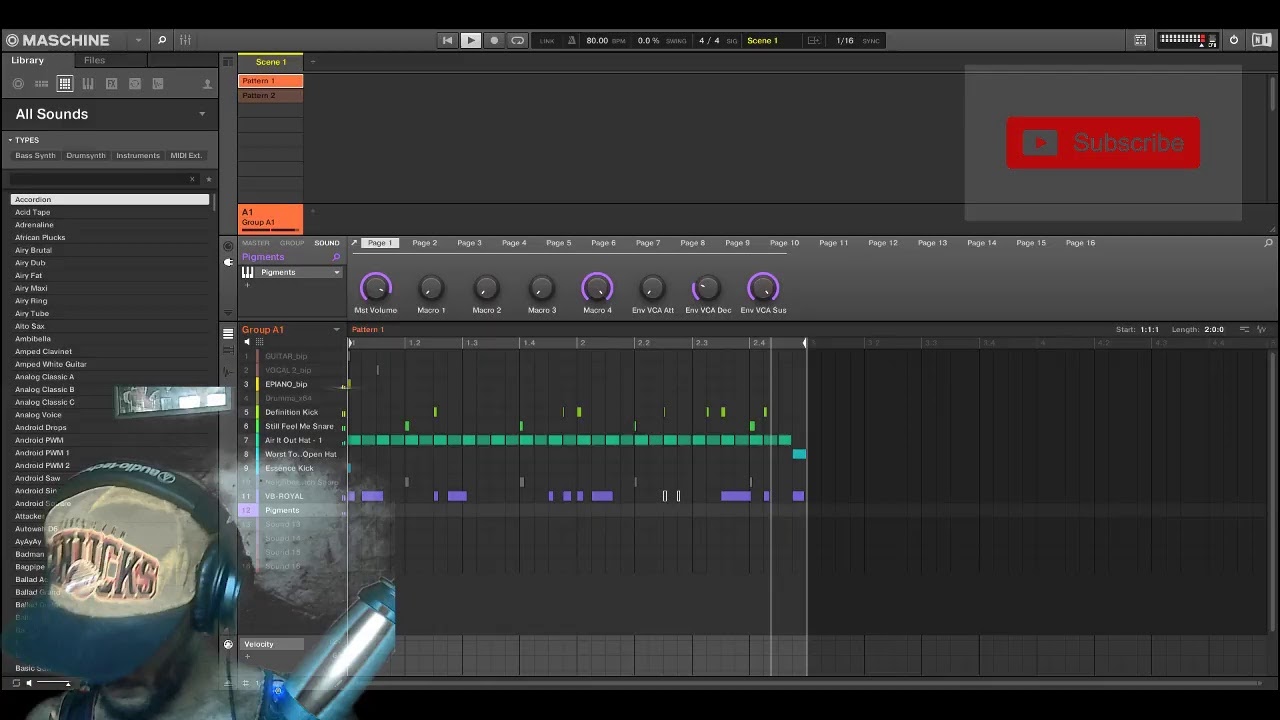Click the Record button in the transport
Image resolution: width=1280 pixels, height=720 pixels.
pos(494,40)
